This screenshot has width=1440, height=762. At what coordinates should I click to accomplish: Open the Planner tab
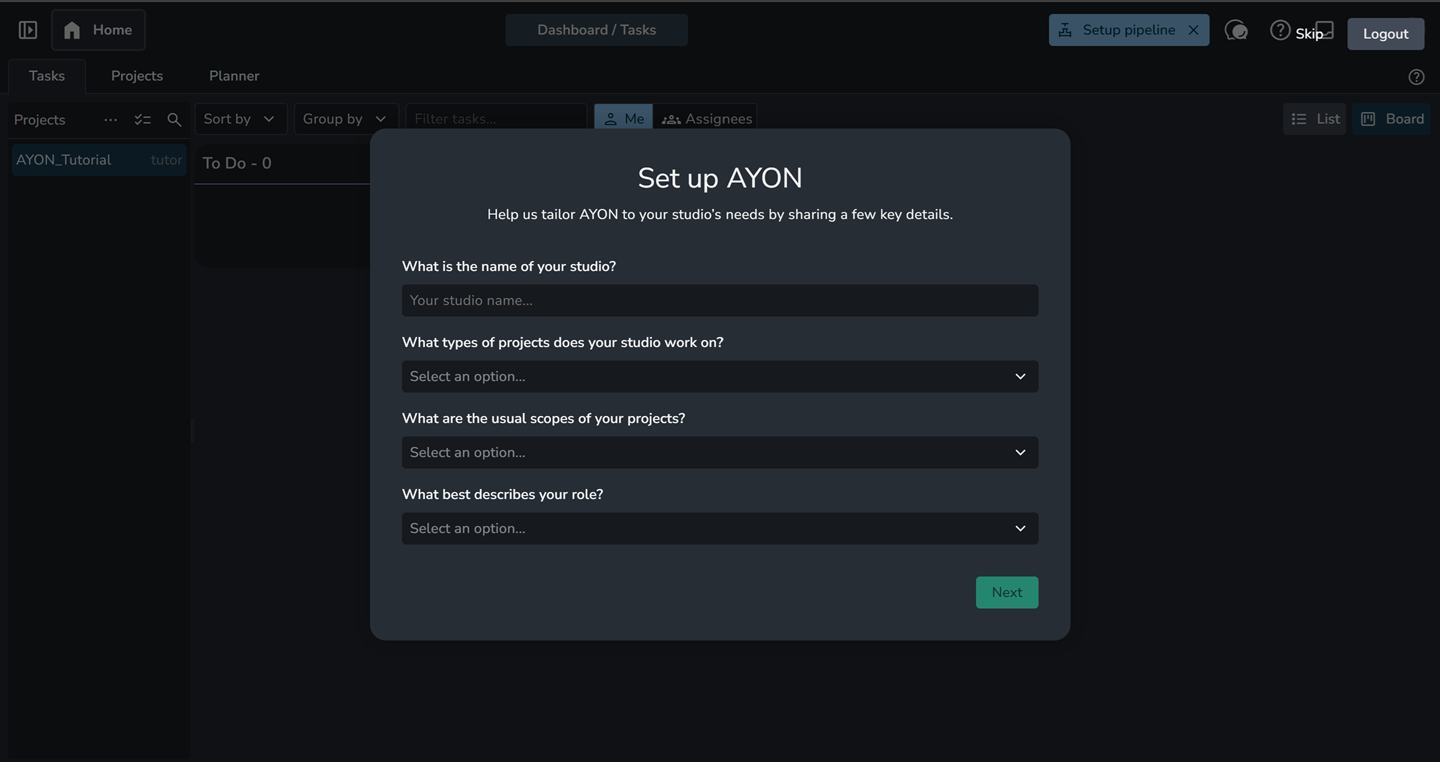click(x=234, y=76)
